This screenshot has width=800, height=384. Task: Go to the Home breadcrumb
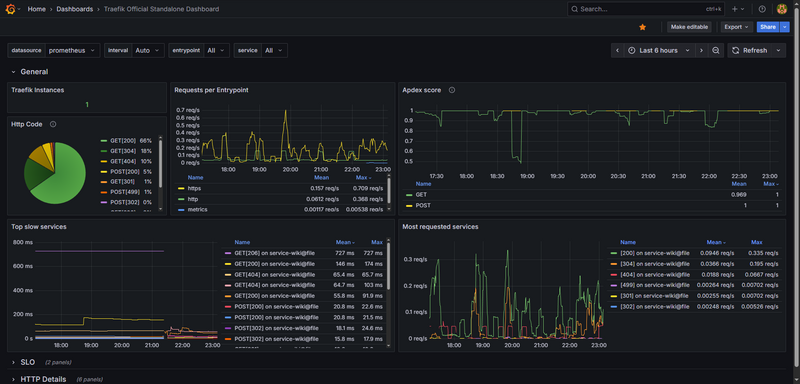[x=36, y=9]
